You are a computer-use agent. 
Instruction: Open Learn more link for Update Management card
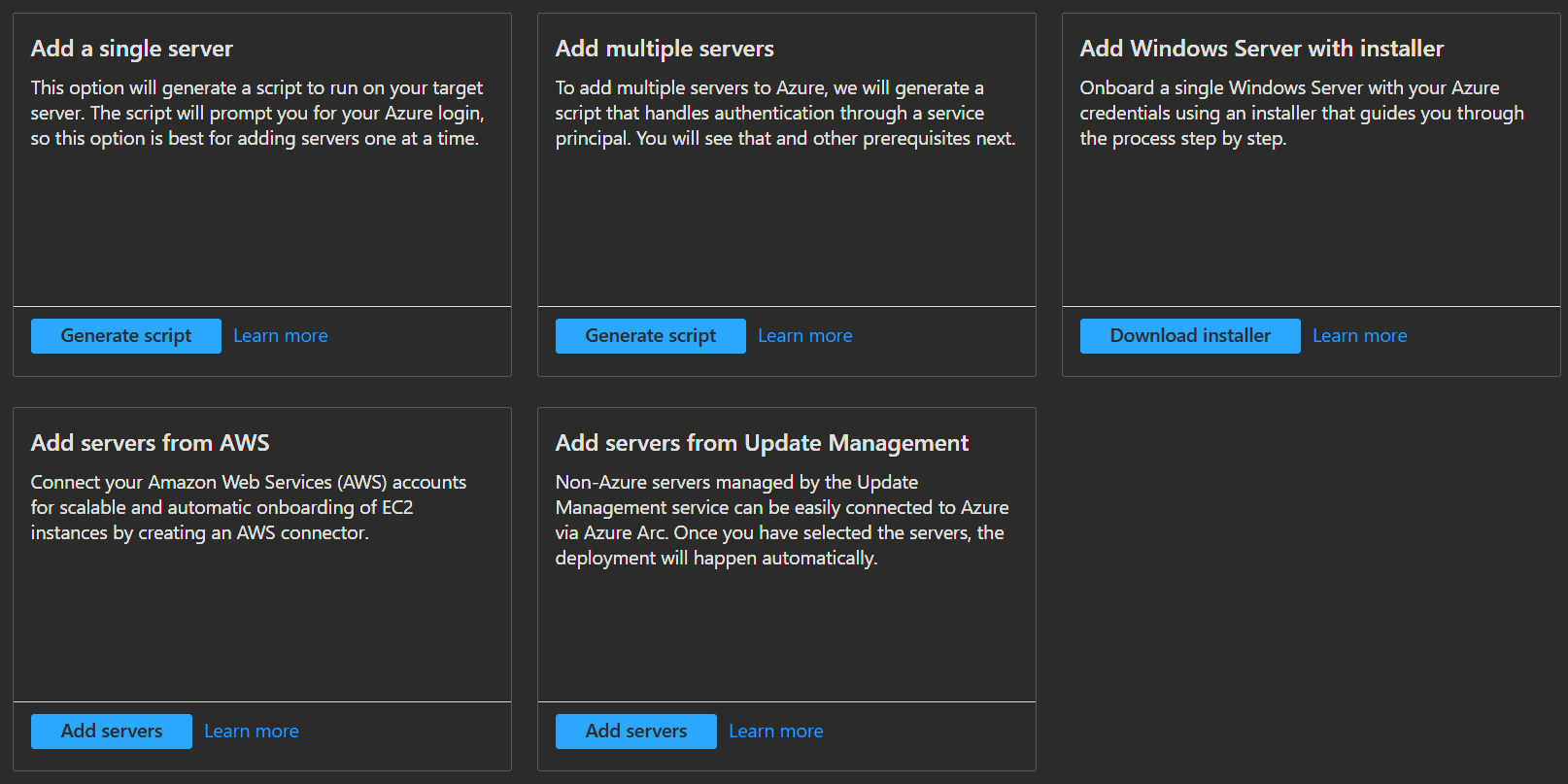point(776,732)
